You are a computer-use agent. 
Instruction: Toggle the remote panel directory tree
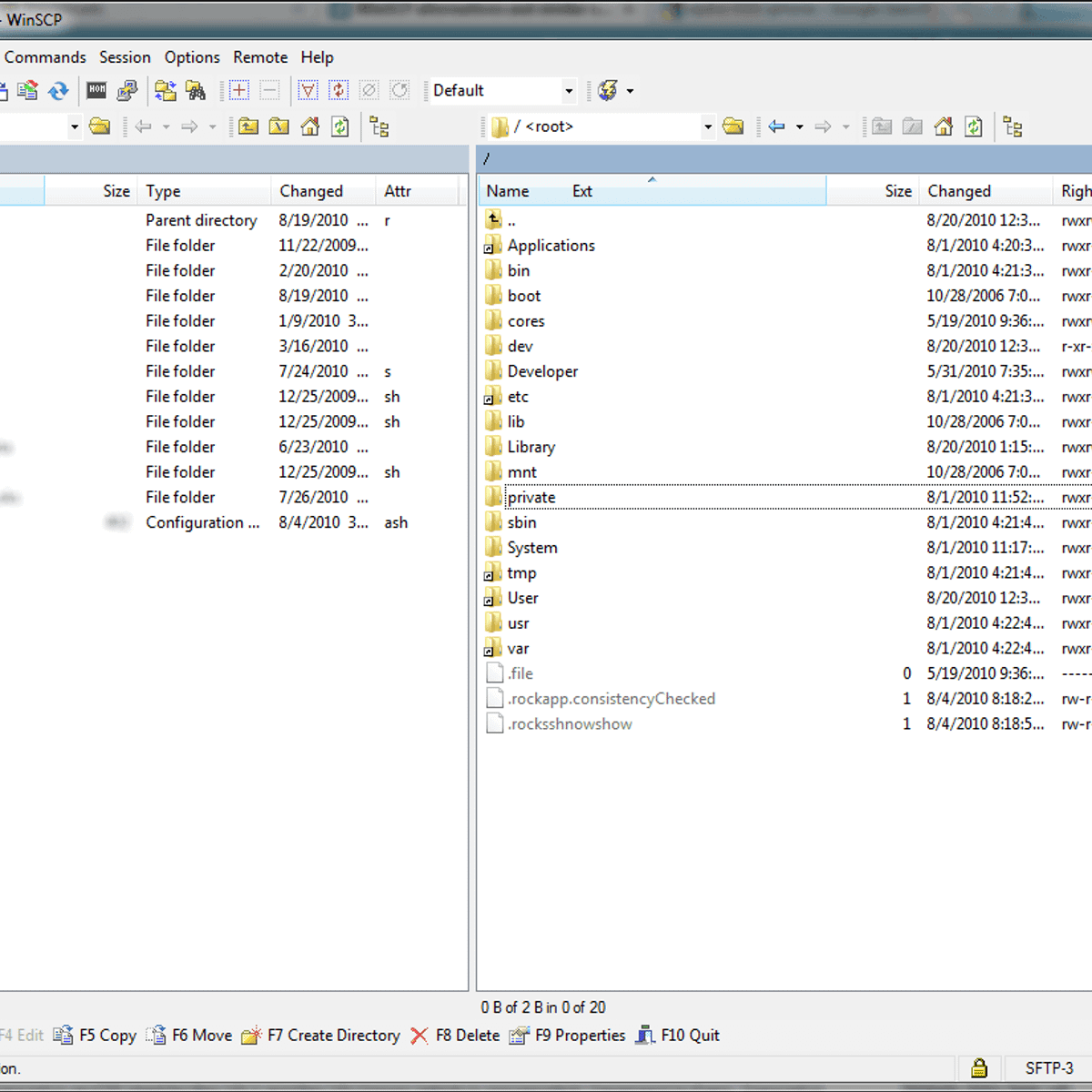pos(1013,126)
